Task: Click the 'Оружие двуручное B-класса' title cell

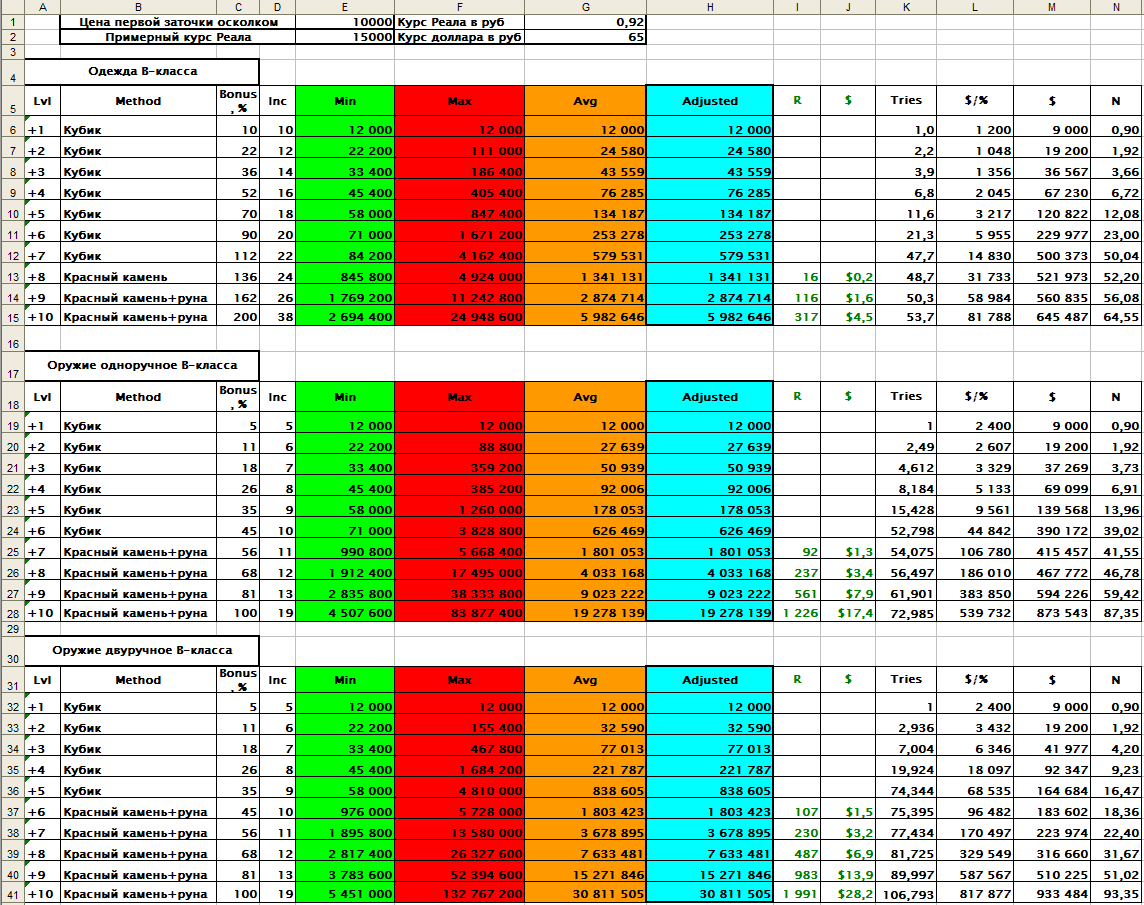Action: coord(141,650)
